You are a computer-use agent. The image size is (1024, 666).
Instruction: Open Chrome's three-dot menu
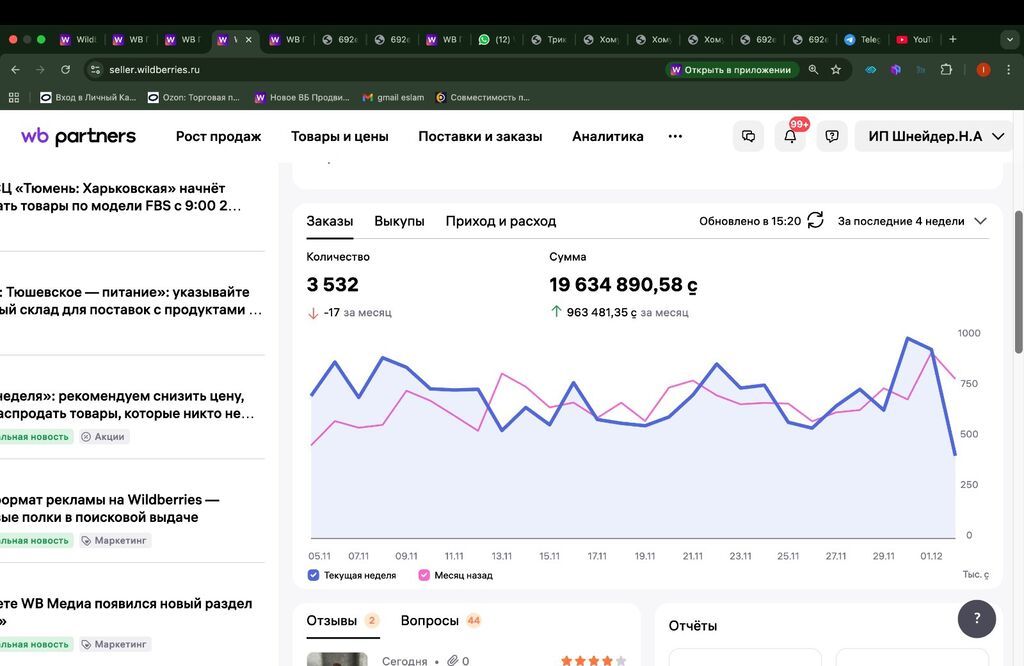[x=1008, y=70]
